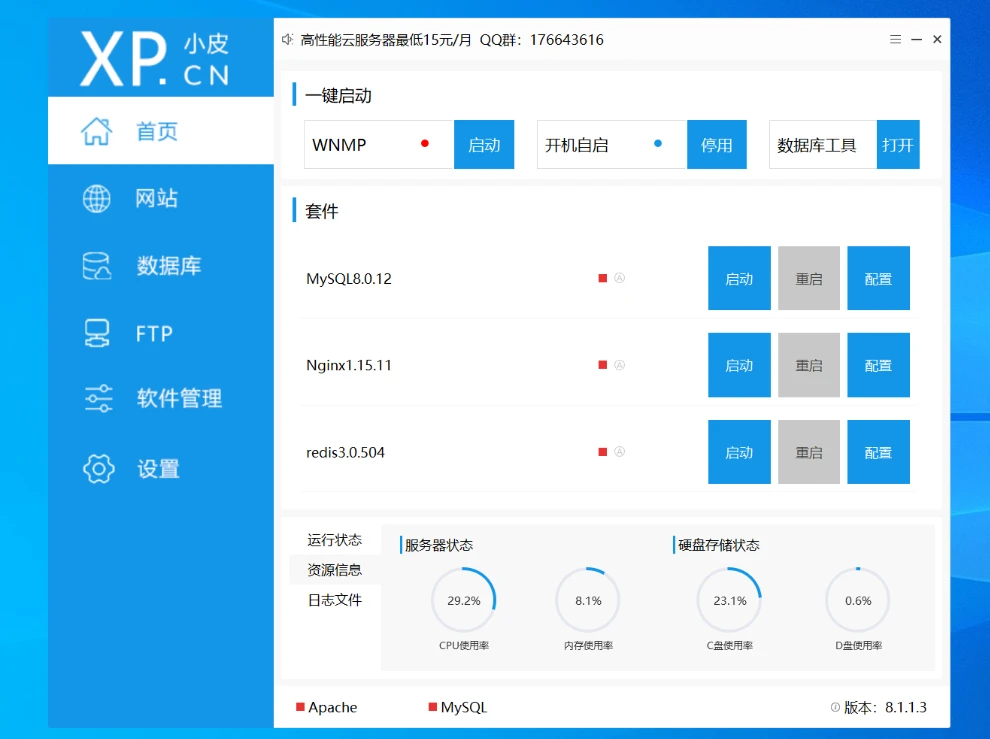The height and width of the screenshot is (739, 990).
Task: Click the FTP server icon
Action: pyautogui.click(x=97, y=333)
